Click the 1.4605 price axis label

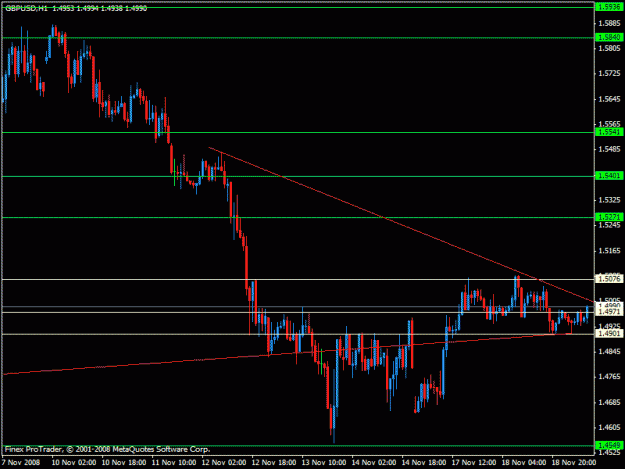click(609, 428)
